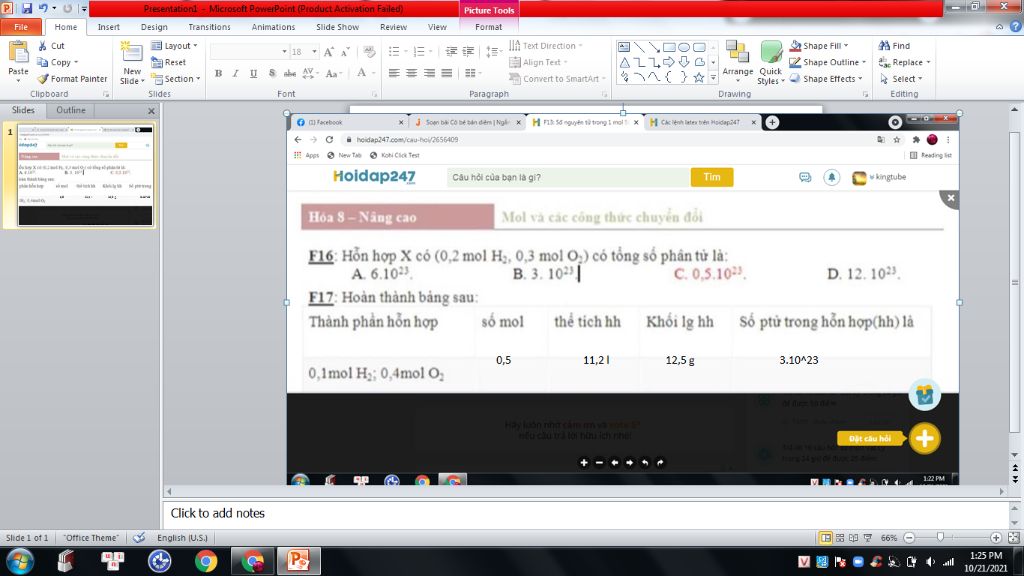Switch to the Design tab
Screen dimensions: 1024x576
154,27
